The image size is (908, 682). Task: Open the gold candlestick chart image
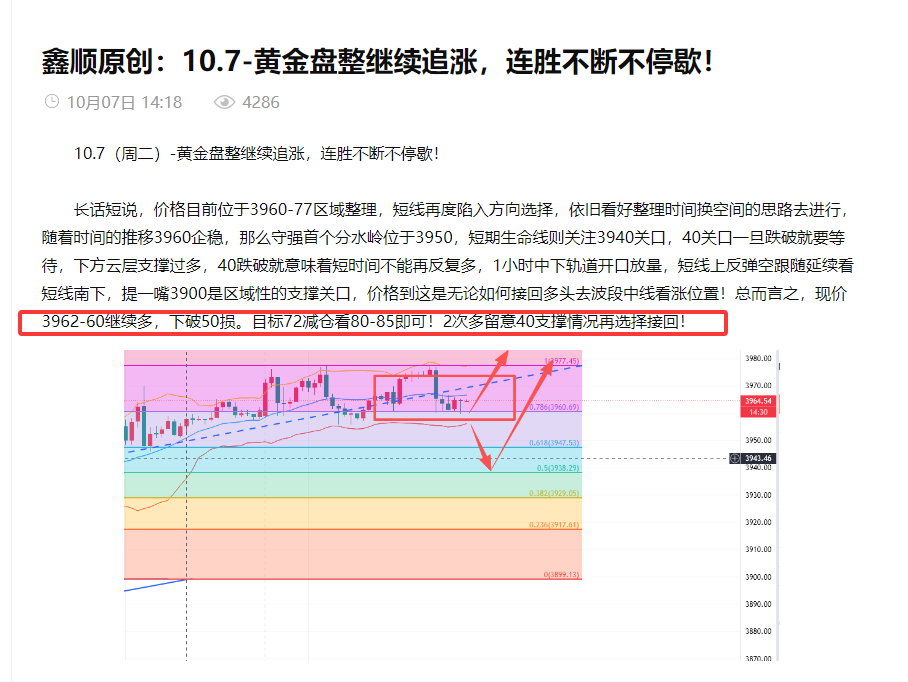(x=451, y=505)
